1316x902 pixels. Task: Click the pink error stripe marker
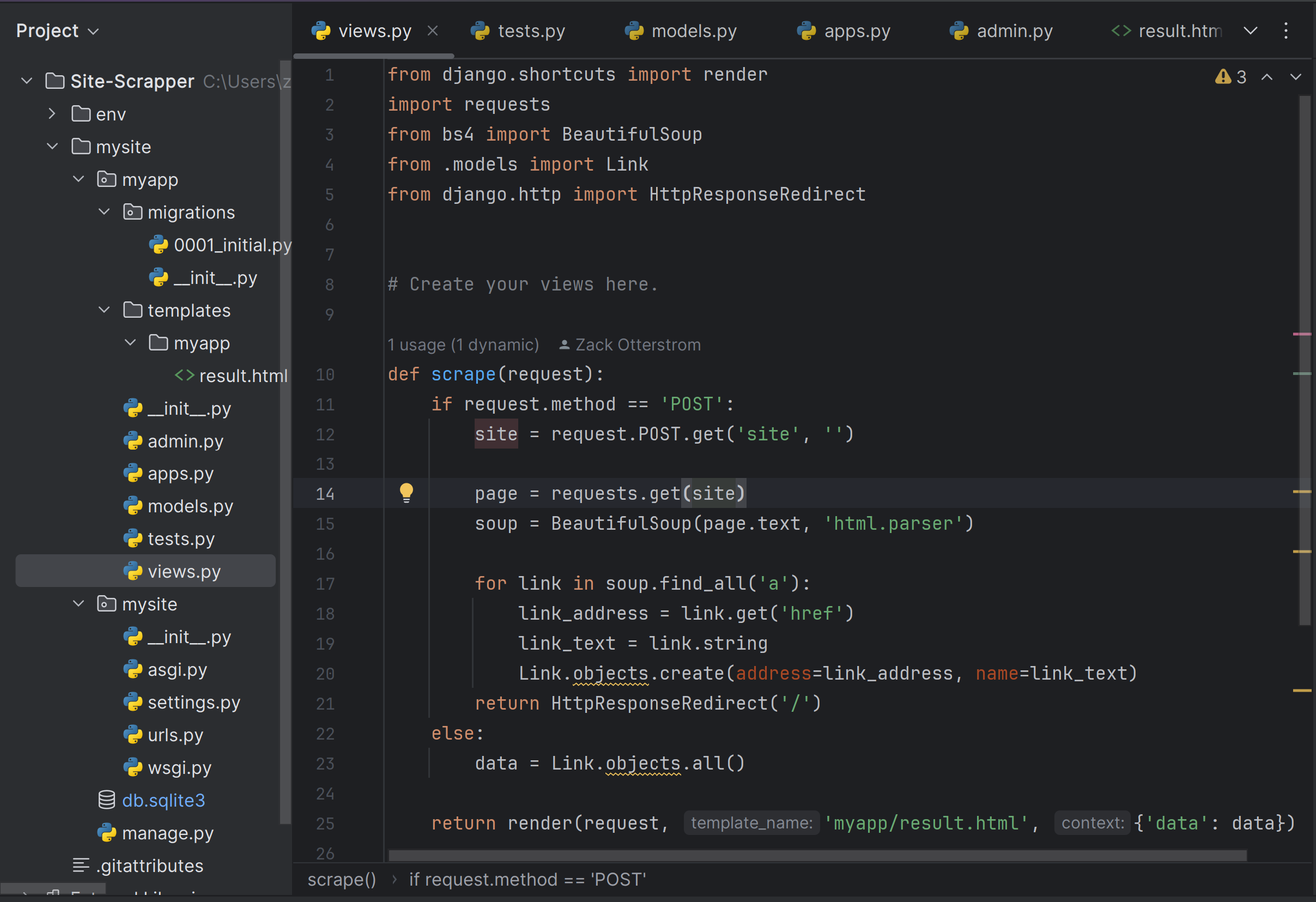click(x=1302, y=334)
